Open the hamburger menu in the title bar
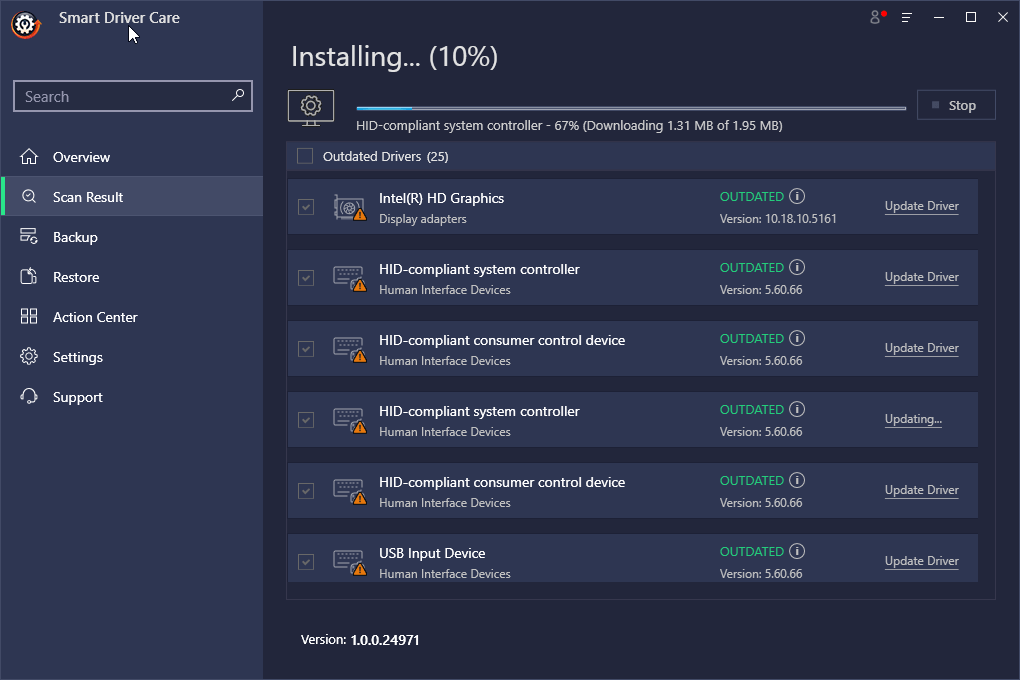 [x=906, y=17]
